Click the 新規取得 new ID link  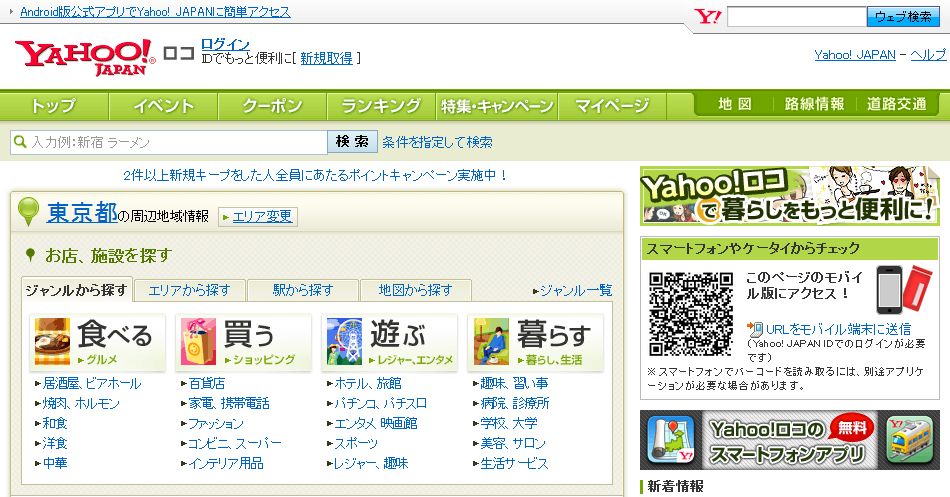(x=326, y=58)
